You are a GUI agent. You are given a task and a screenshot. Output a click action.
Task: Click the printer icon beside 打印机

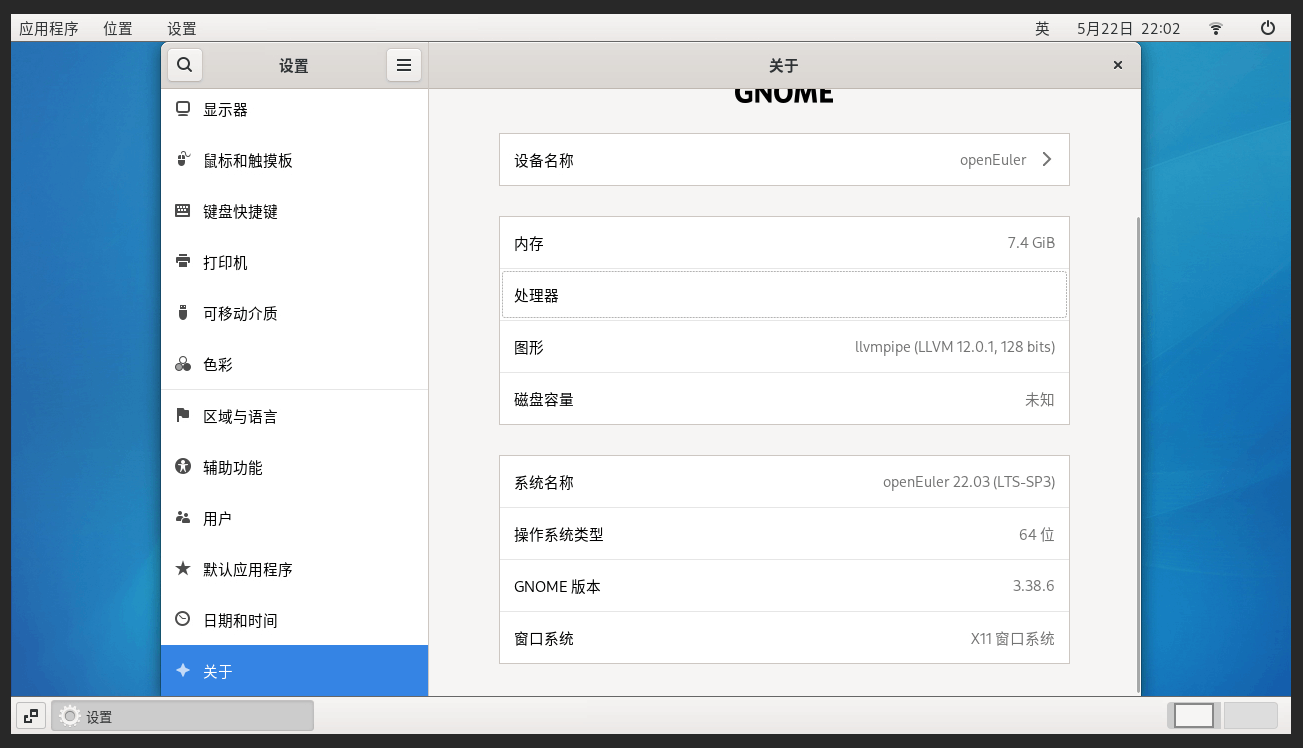(x=182, y=262)
